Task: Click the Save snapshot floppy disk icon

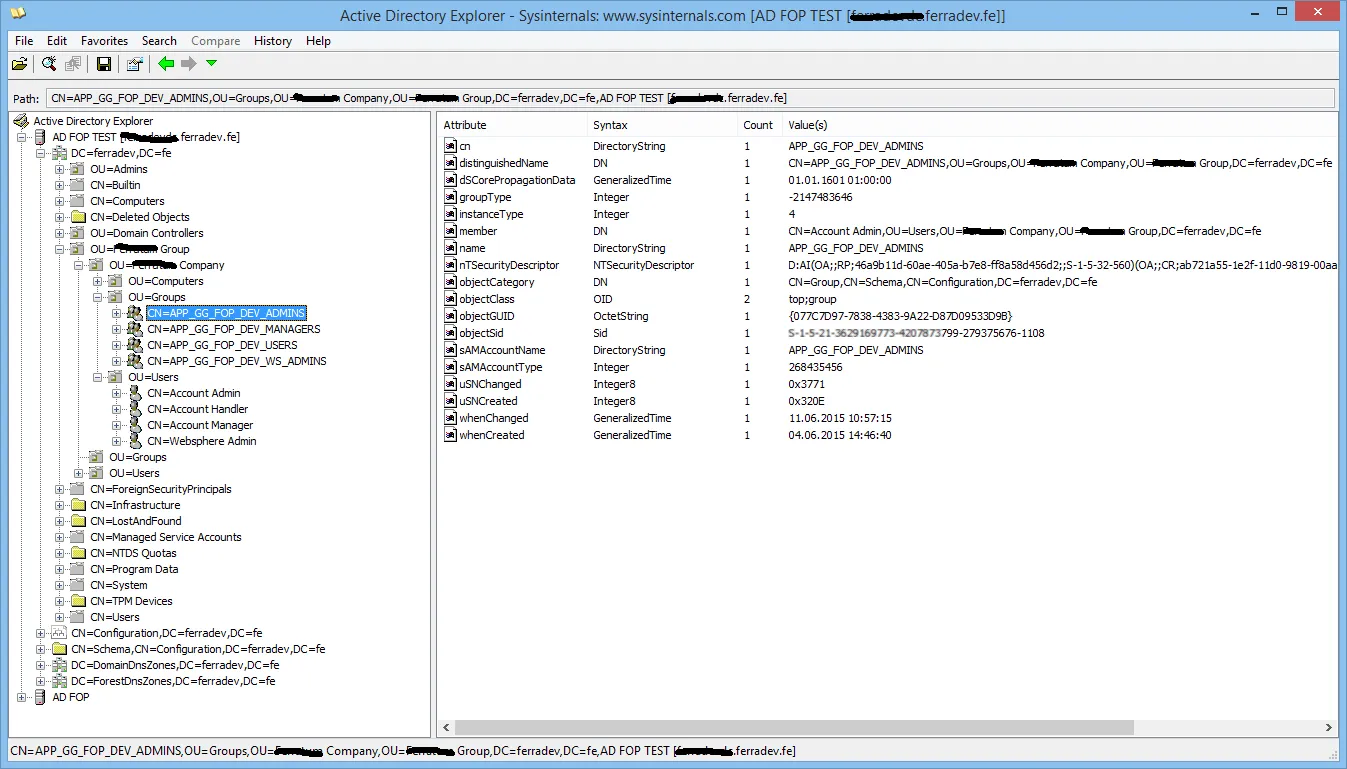Action: pos(104,64)
